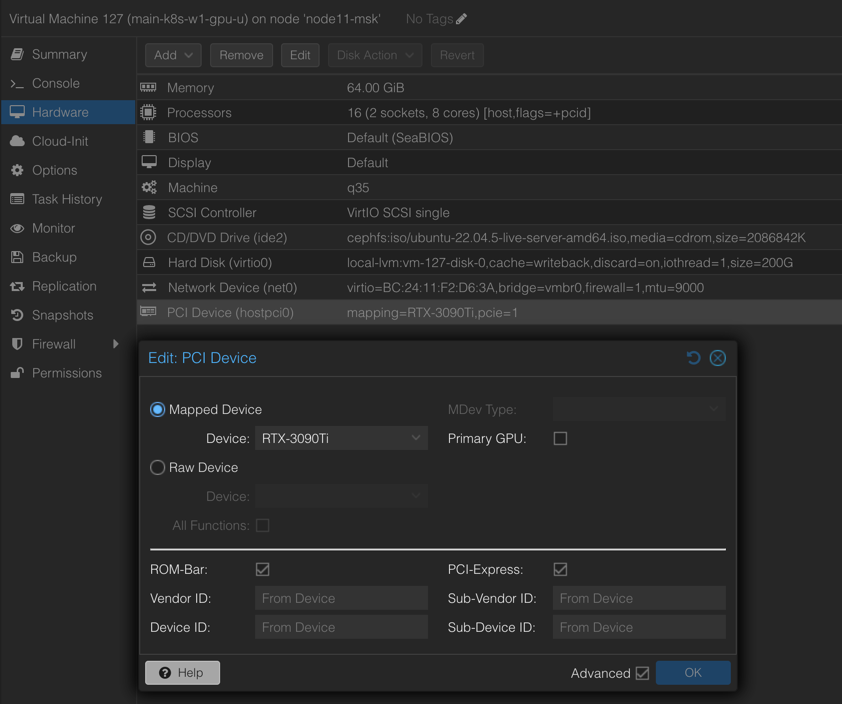Uncheck the ROM-Bar checkbox

263,569
